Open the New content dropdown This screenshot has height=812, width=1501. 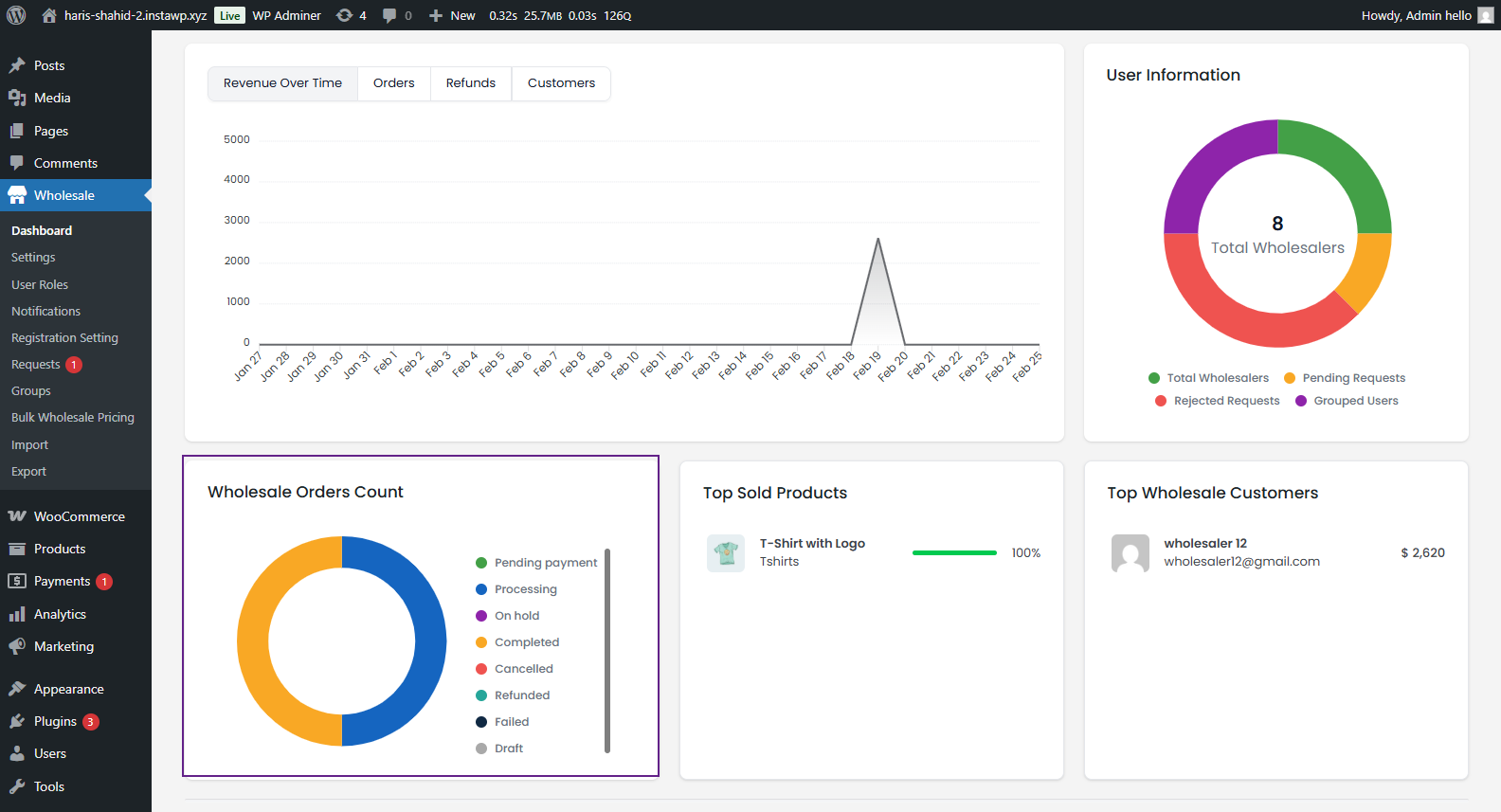click(452, 15)
